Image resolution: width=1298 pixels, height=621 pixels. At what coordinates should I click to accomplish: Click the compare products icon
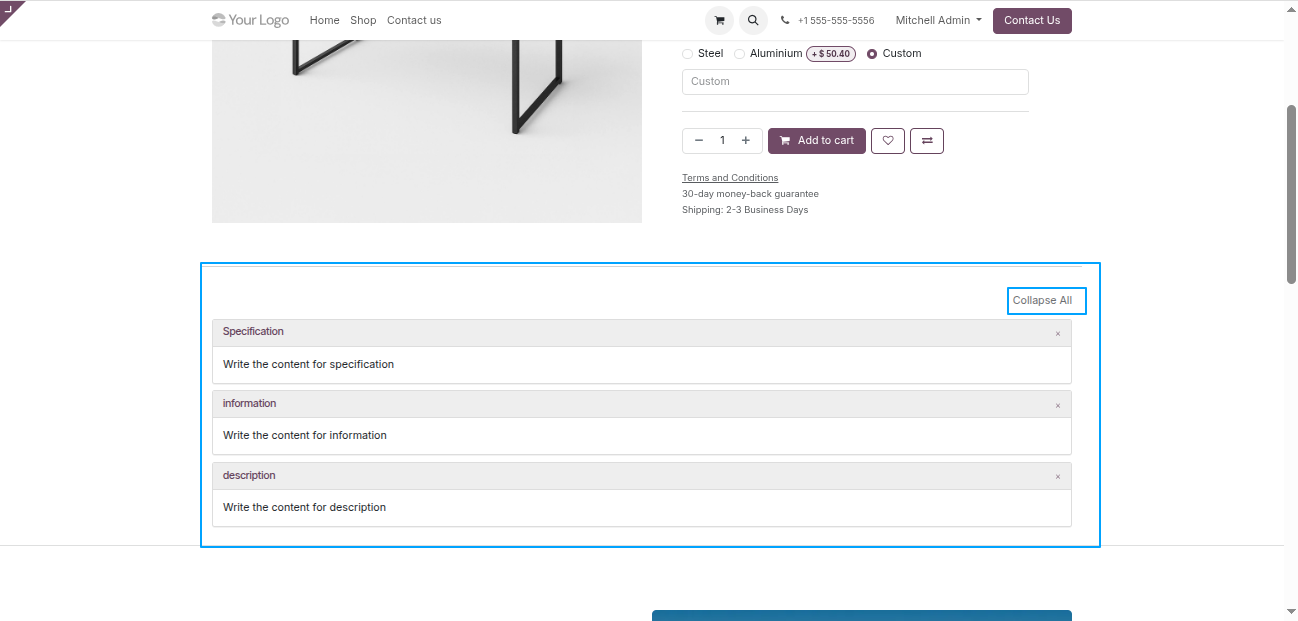[926, 140]
